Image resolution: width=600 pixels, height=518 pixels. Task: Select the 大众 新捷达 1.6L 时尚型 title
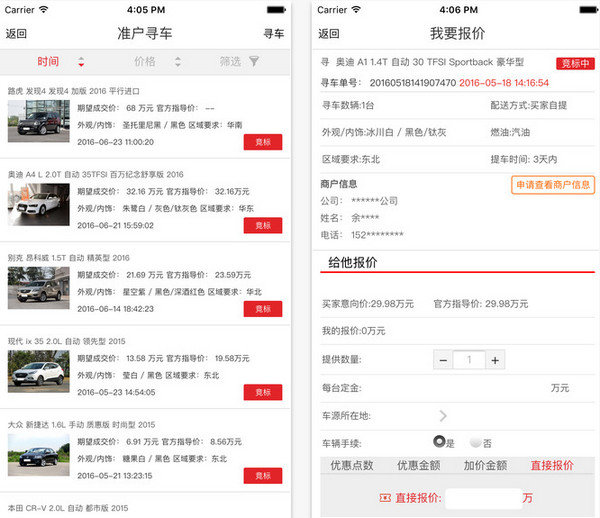click(82, 425)
